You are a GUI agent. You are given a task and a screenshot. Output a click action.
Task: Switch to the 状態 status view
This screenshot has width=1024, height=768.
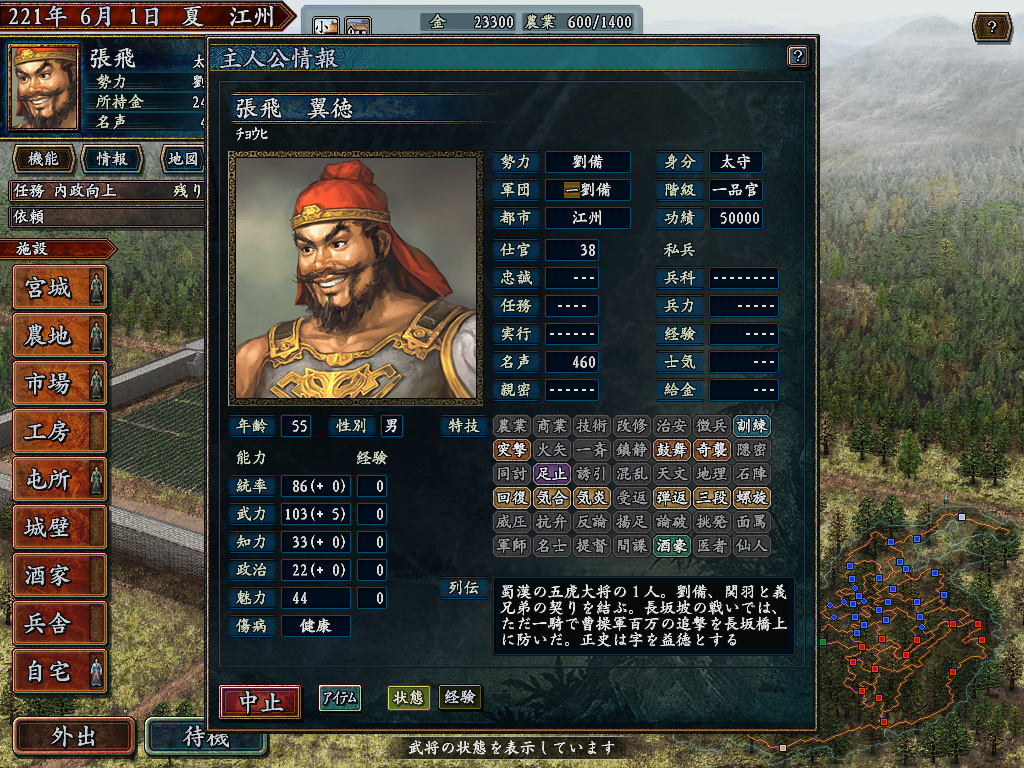408,698
